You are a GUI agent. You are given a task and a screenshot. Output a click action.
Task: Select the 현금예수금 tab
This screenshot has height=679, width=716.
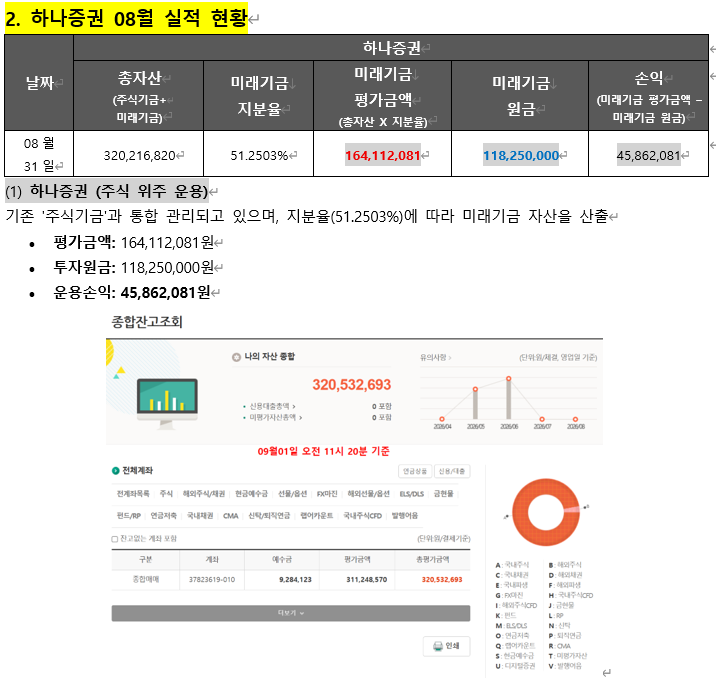251,494
